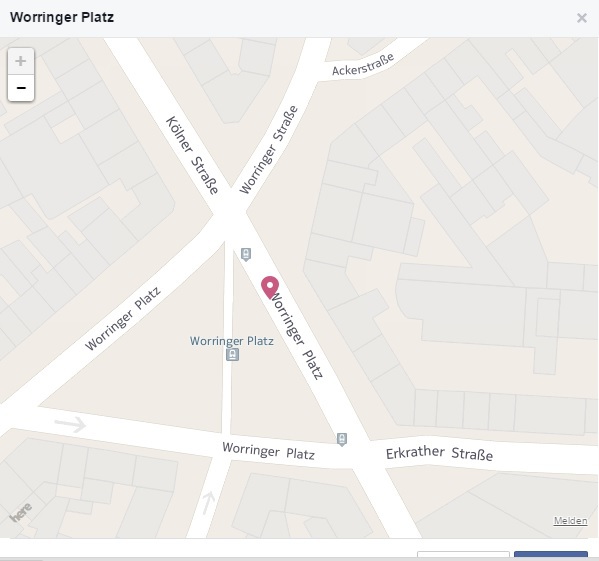
Task: Zoom out of the map with minus button
Action: [x=21, y=88]
